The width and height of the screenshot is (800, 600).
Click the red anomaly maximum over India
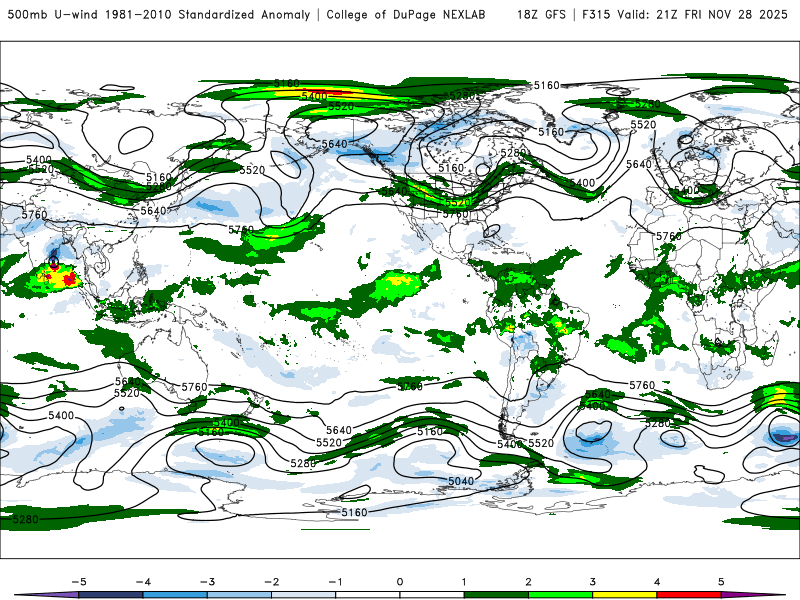[x=70, y=278]
